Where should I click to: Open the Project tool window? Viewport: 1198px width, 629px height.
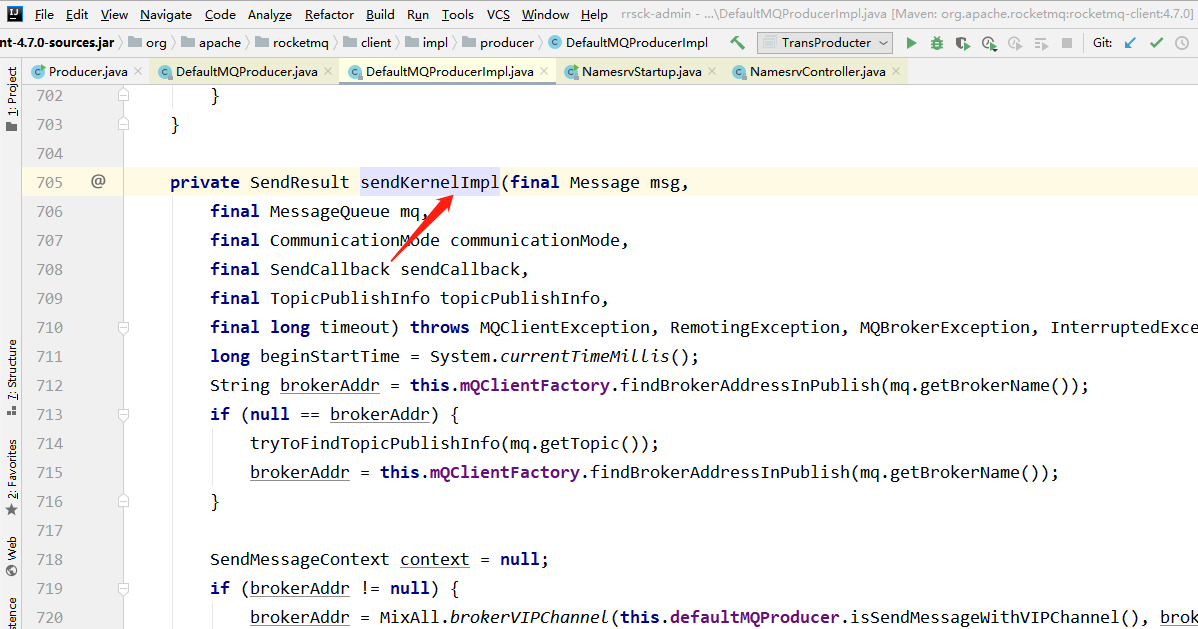(11, 98)
